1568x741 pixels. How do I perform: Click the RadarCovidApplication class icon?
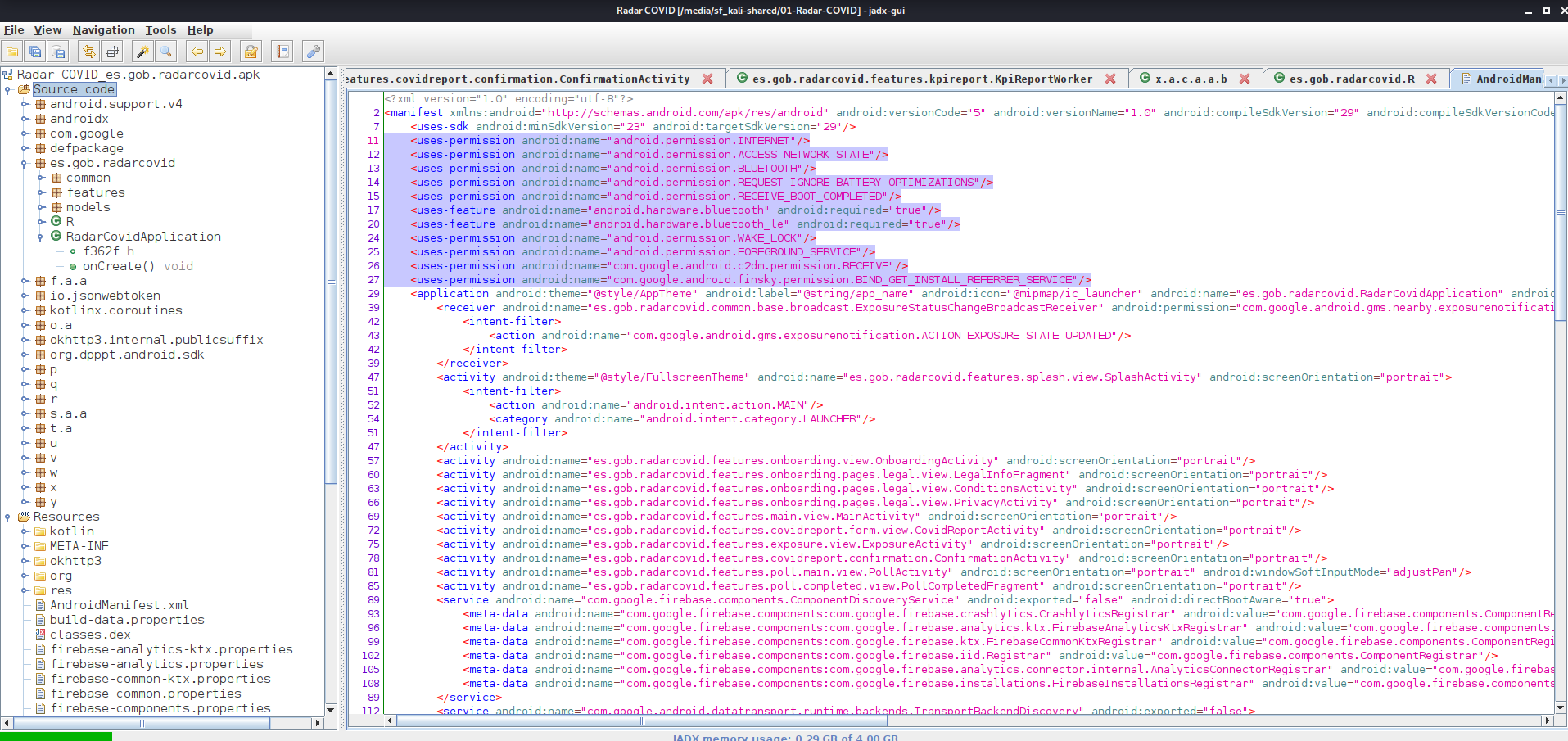coord(56,236)
